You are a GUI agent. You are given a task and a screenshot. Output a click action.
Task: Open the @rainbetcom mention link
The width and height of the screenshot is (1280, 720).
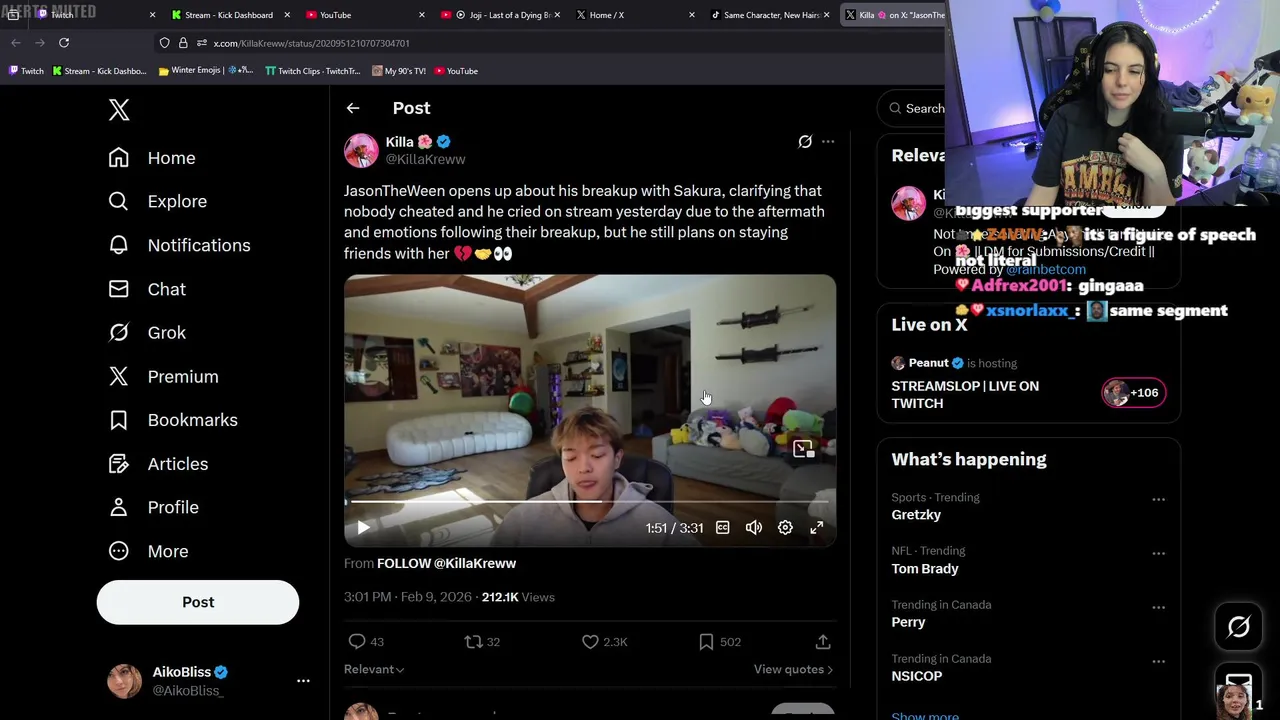pos(1045,270)
